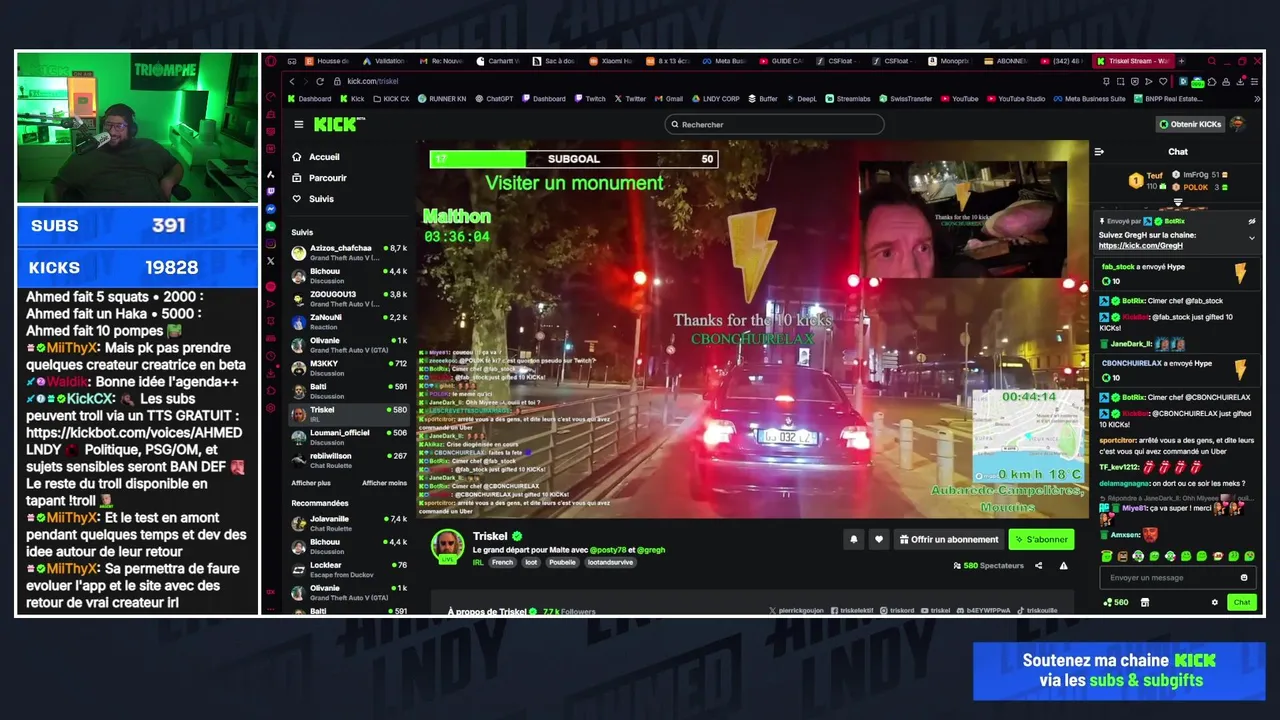Image resolution: width=1280 pixels, height=720 pixels.
Task: Hide the pinned BotRix message
Action: pos(1251,221)
